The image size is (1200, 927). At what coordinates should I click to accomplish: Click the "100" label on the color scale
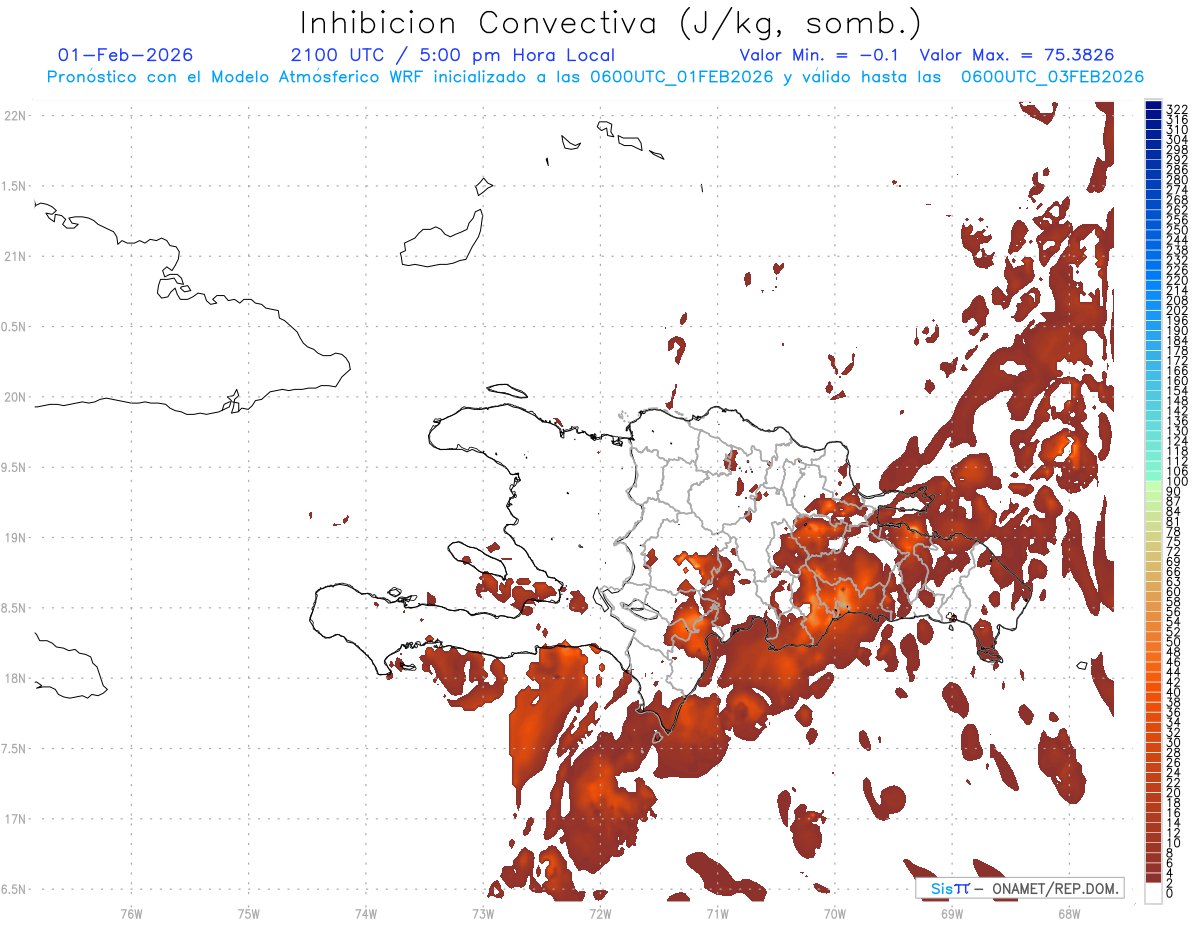(x=1177, y=482)
